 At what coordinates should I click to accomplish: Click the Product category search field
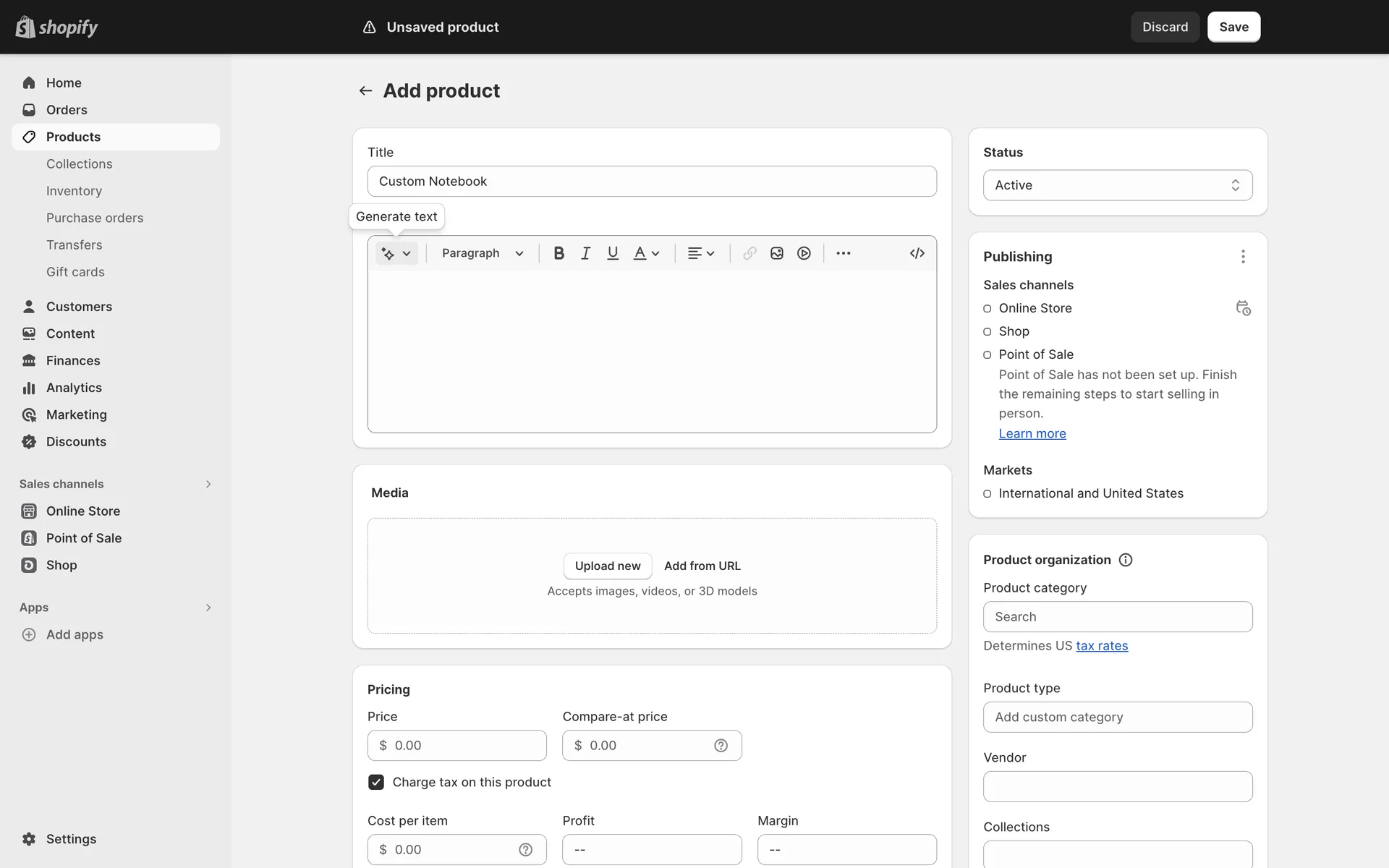coord(1117,617)
